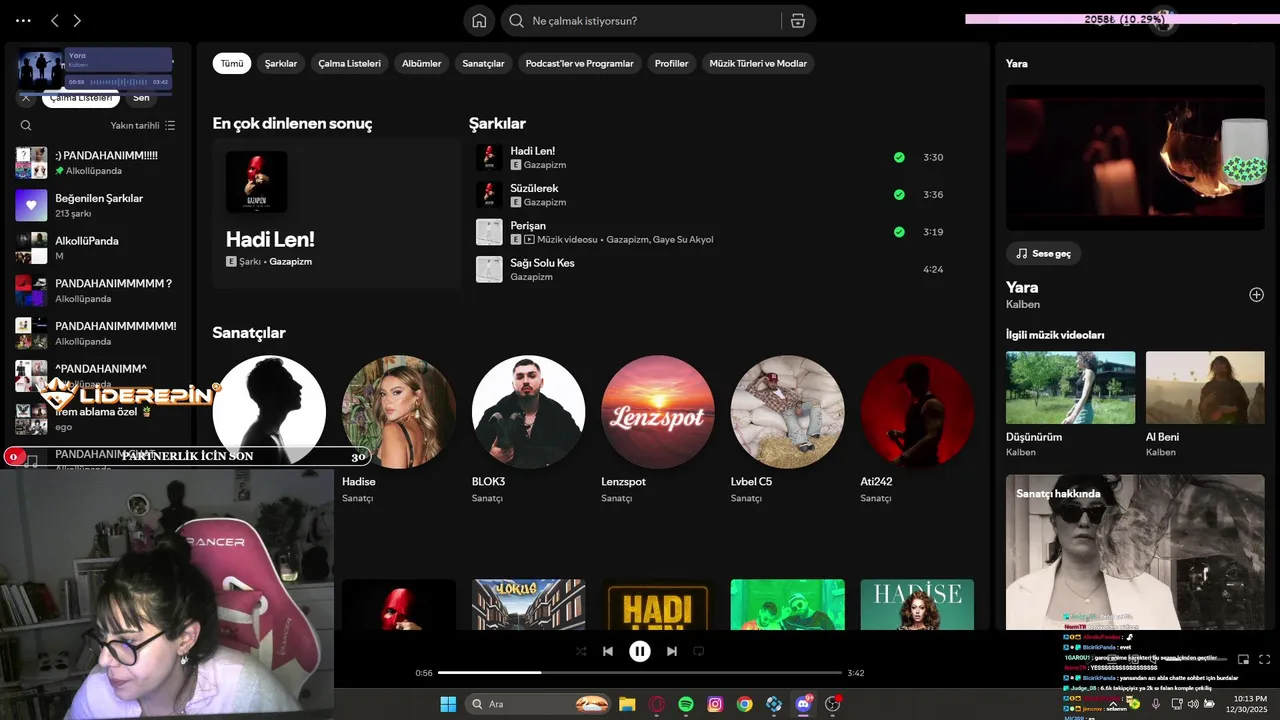Open the Ati242 artist circle

point(917,412)
